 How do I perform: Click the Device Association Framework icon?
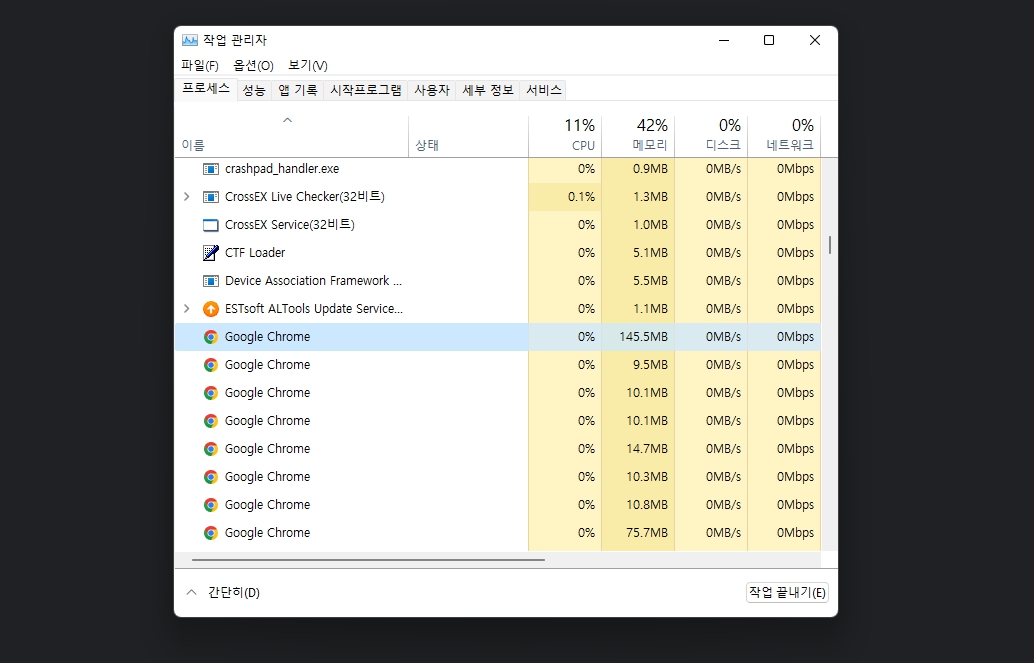pyautogui.click(x=210, y=281)
